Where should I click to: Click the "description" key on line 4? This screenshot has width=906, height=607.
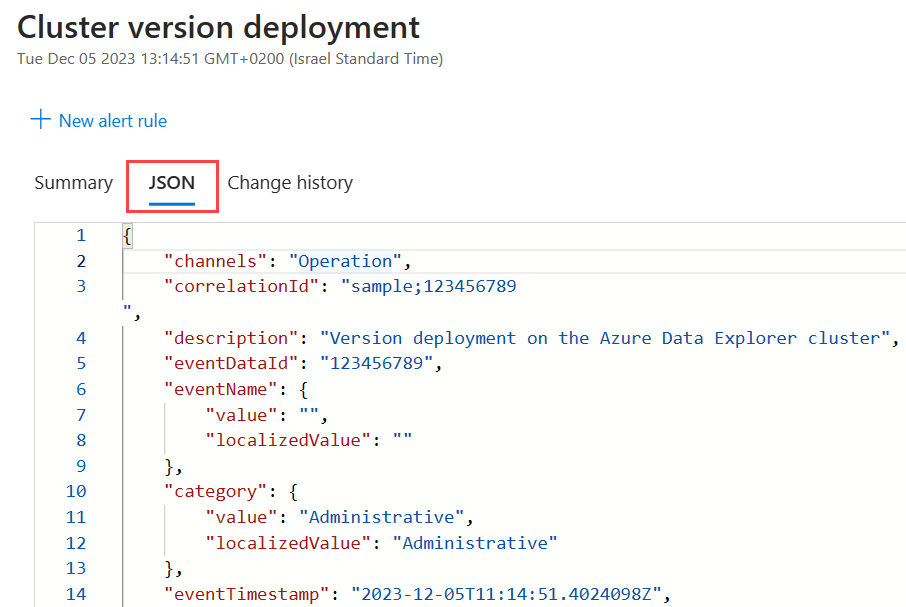232,338
